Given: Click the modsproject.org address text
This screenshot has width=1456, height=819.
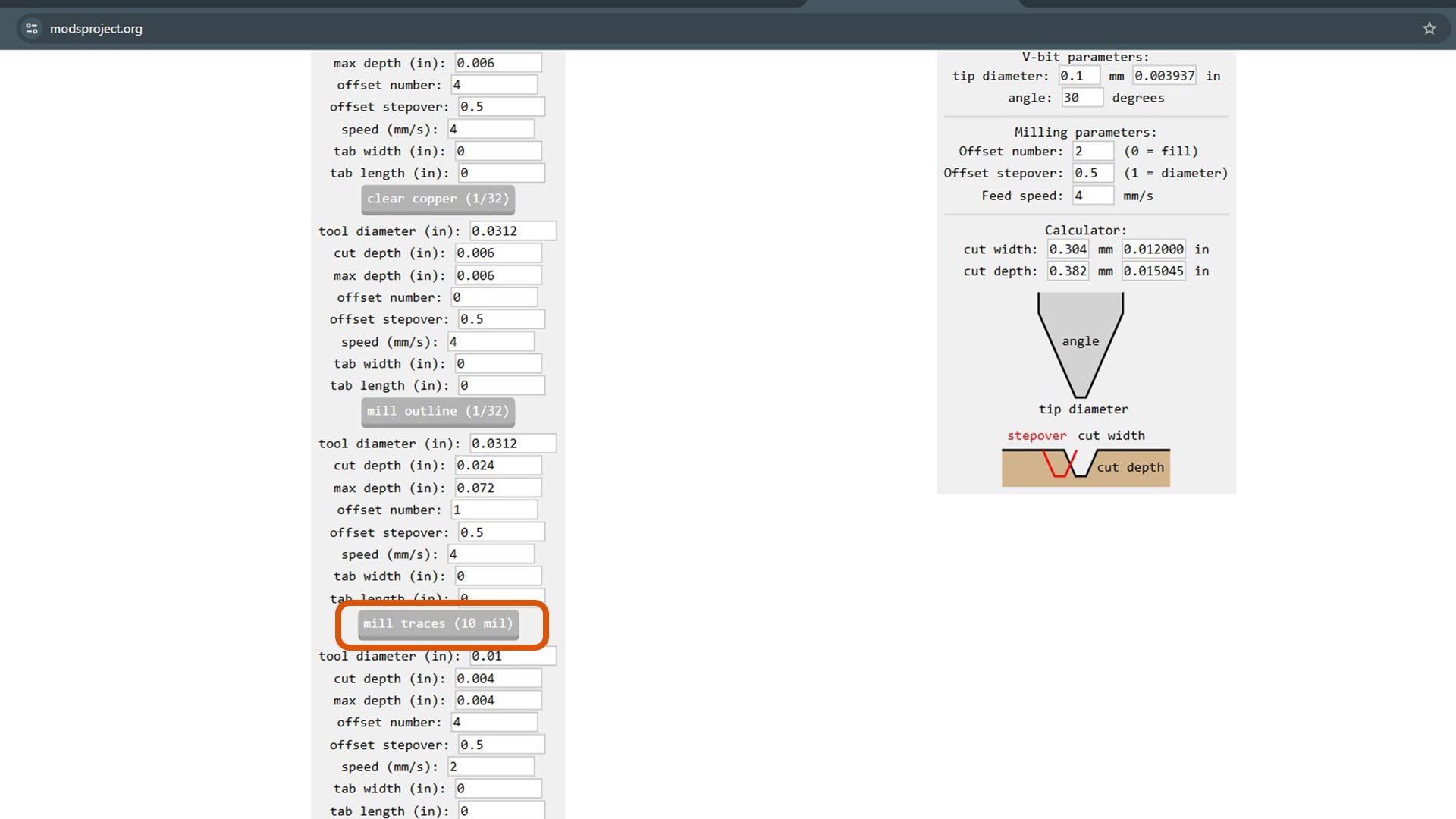Looking at the screenshot, I should pos(96,29).
